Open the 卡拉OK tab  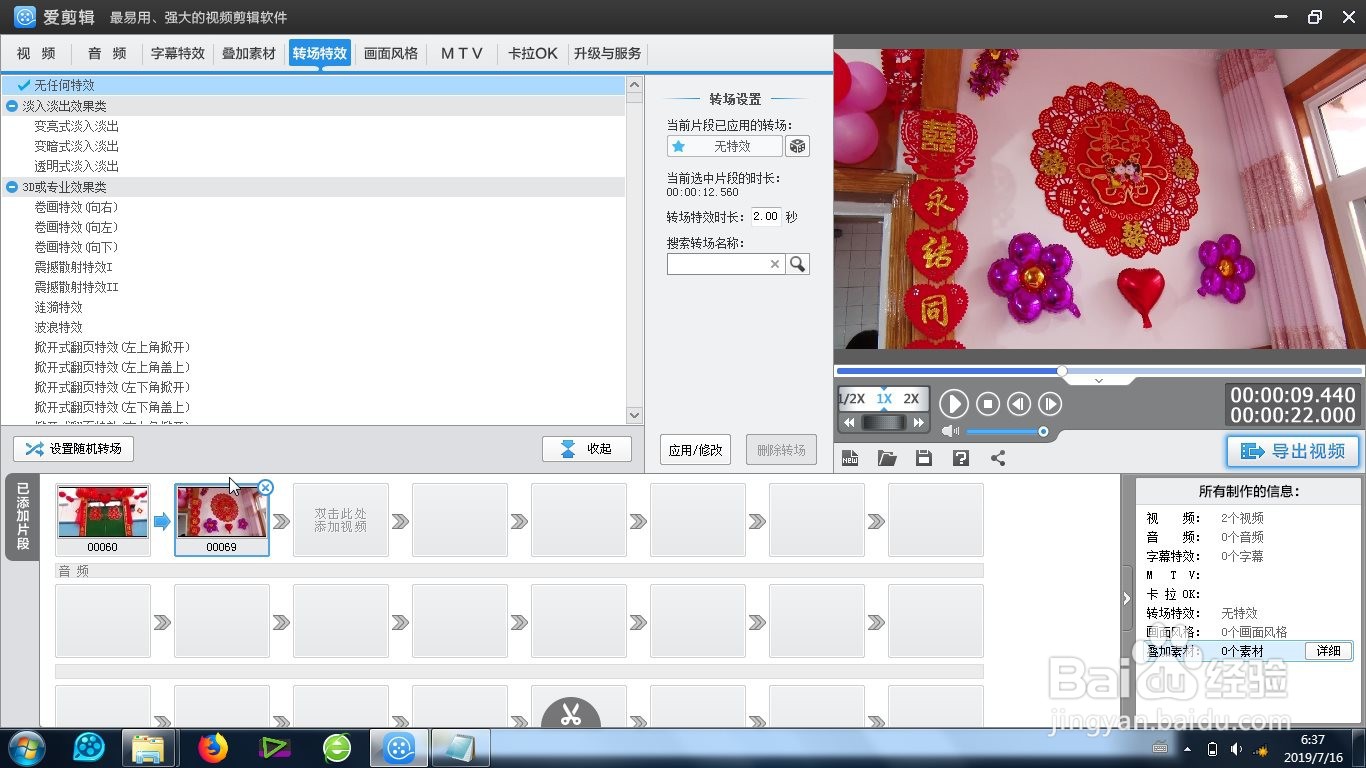pyautogui.click(x=532, y=53)
